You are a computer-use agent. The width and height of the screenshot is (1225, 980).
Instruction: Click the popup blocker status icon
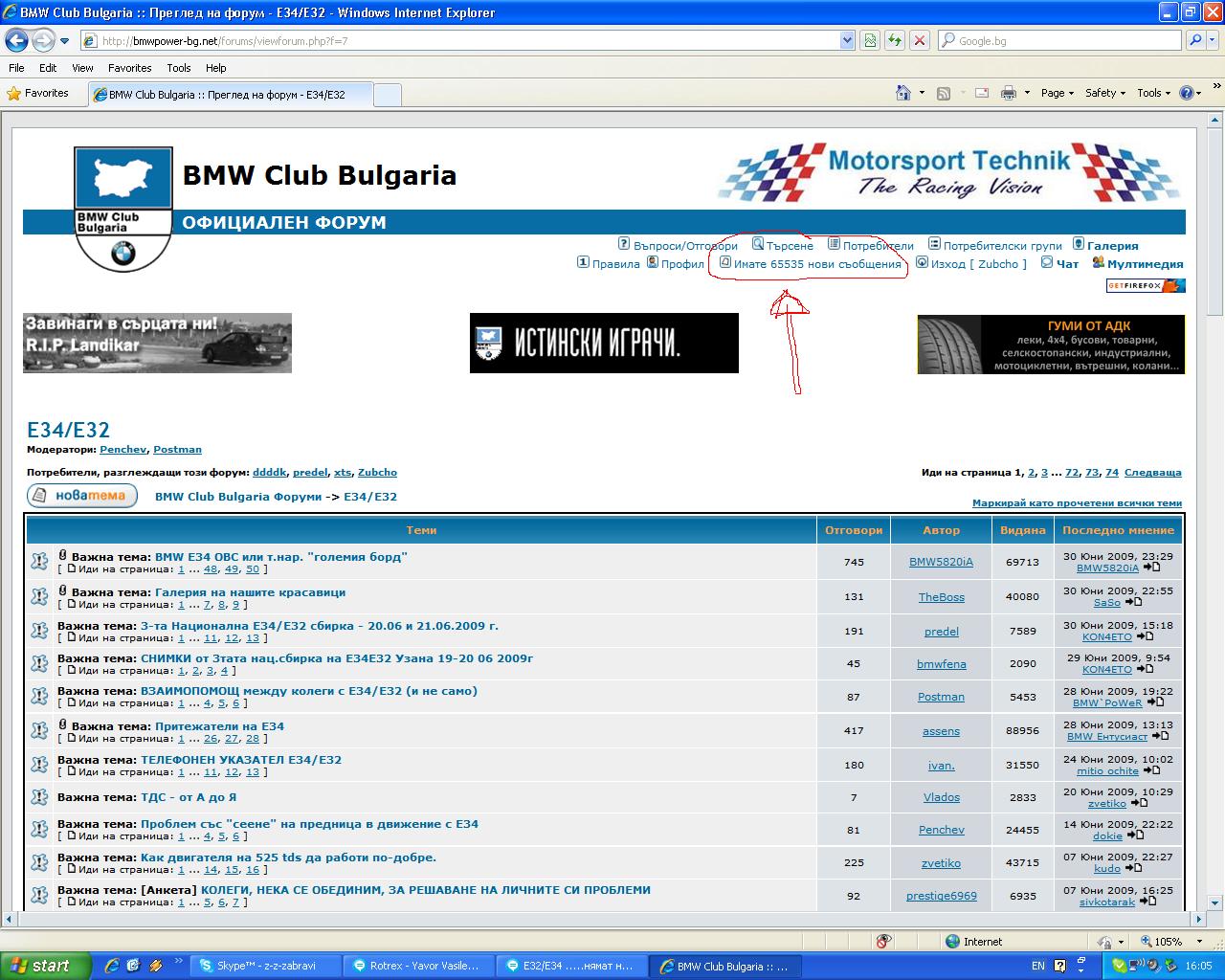[x=882, y=942]
